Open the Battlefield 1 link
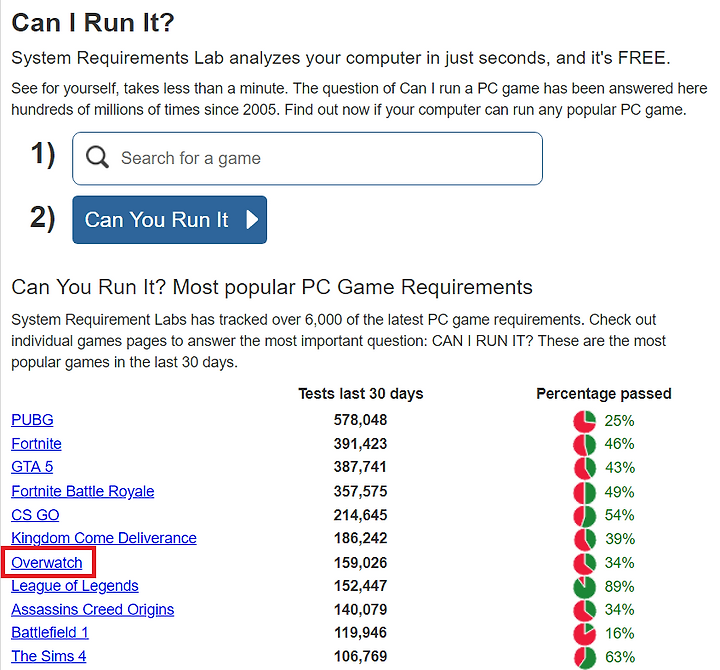Viewport: 720px width, 670px height. tap(50, 633)
